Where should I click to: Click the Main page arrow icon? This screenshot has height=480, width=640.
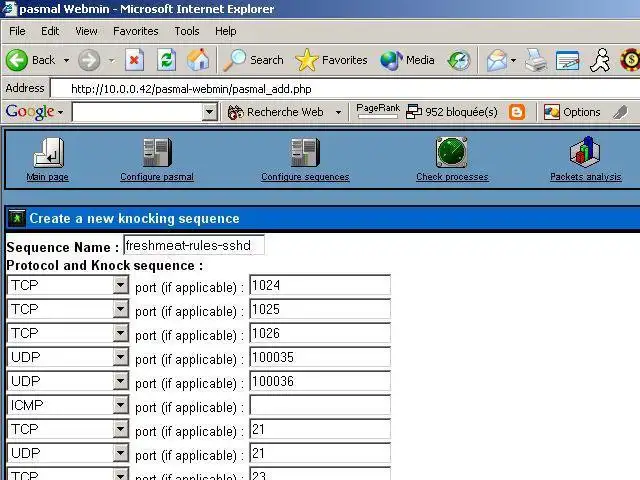coord(49,152)
